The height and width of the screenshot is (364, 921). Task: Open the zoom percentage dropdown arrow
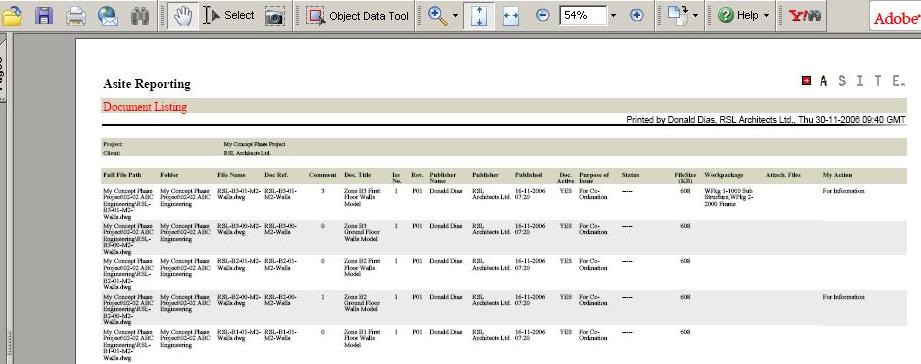point(614,16)
